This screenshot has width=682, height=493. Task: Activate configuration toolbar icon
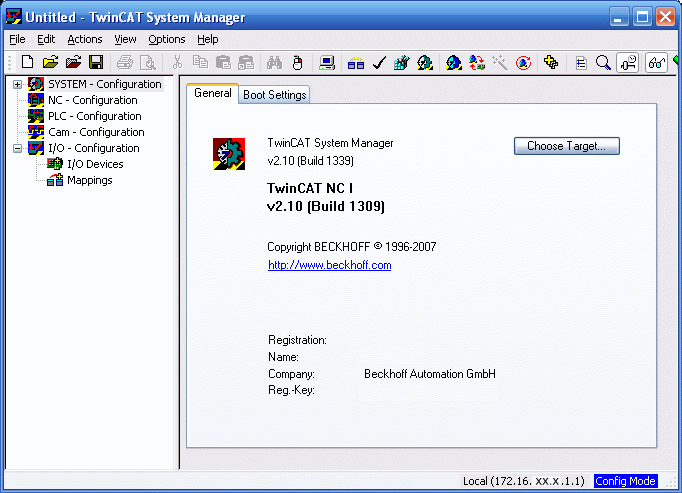tap(401, 64)
